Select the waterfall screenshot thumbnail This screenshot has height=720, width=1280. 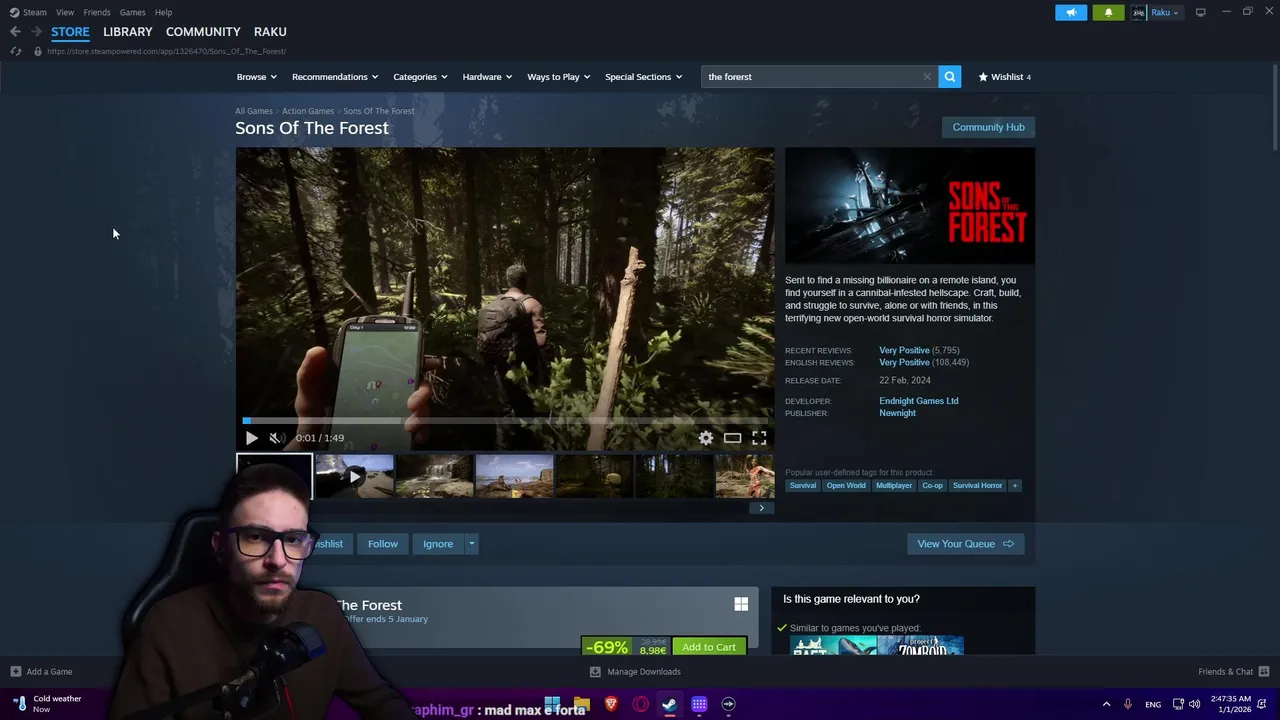pos(434,476)
